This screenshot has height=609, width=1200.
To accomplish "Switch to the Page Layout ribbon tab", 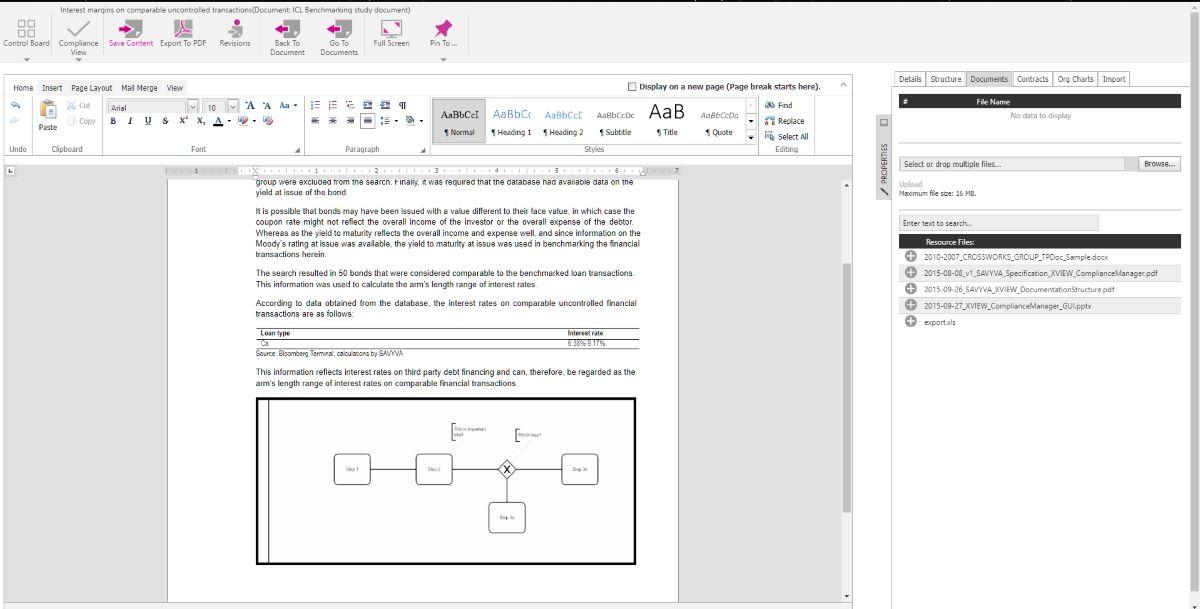I will pos(92,88).
